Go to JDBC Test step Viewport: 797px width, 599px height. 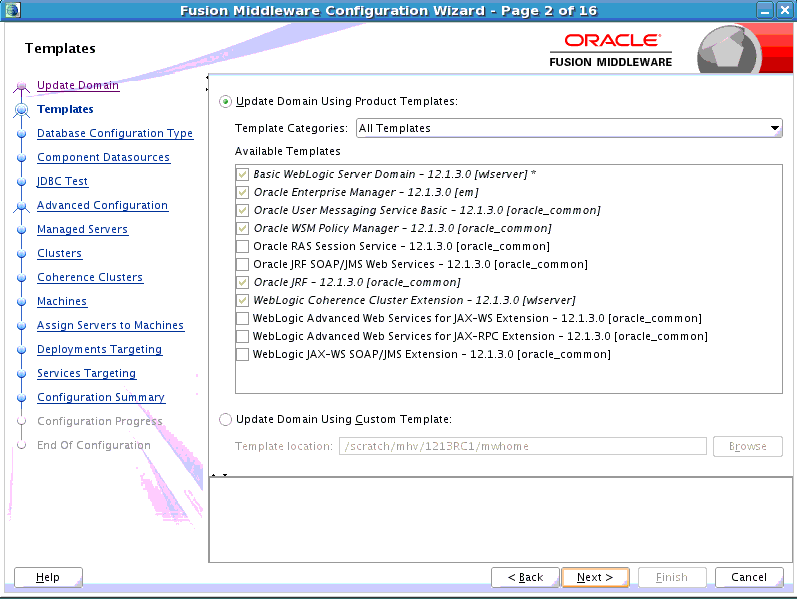coord(63,182)
